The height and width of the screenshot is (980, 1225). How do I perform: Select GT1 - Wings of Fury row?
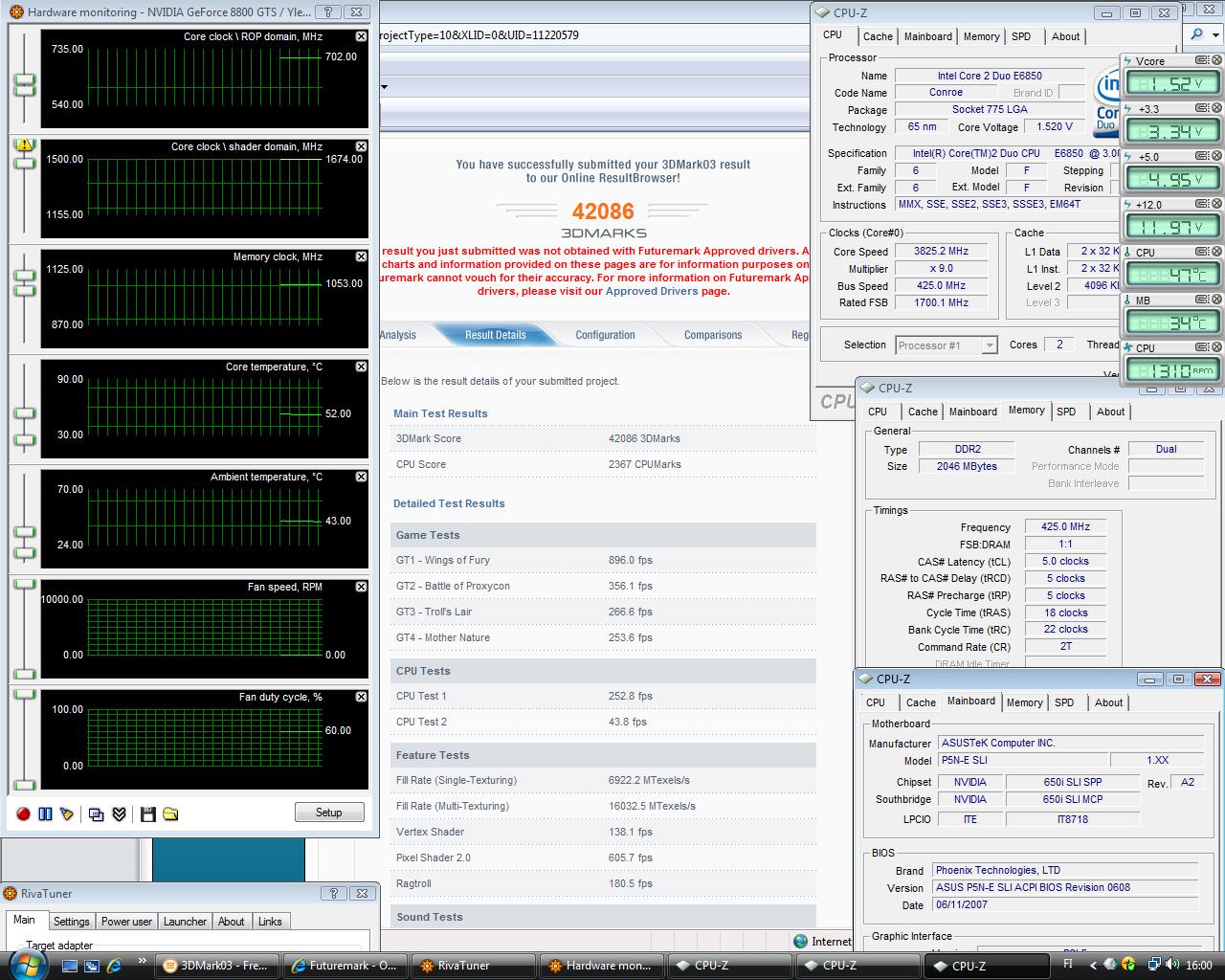[x=603, y=560]
